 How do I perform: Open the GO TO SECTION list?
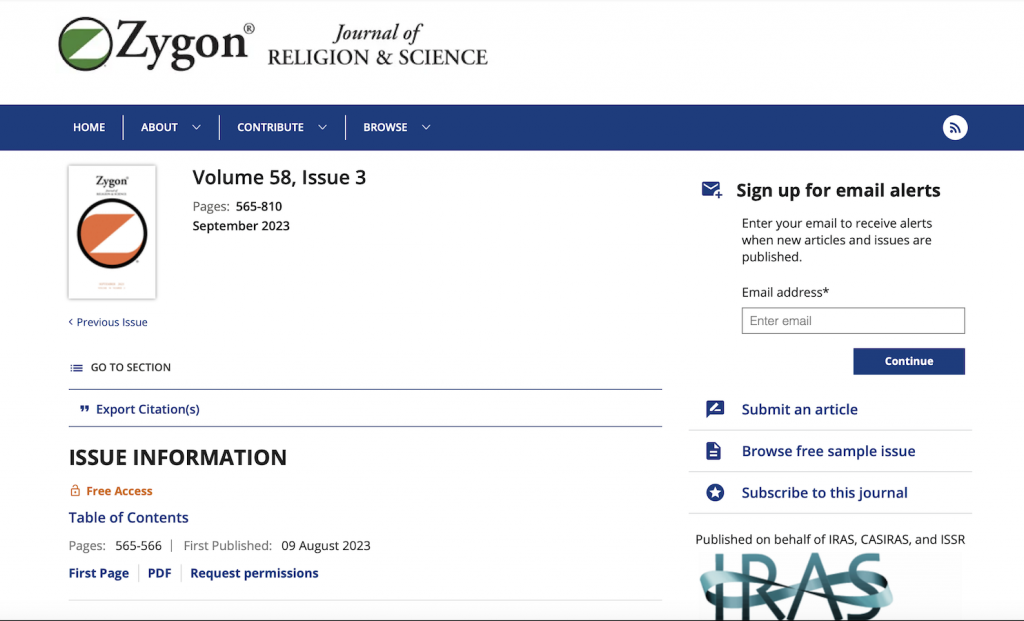[x=130, y=368]
